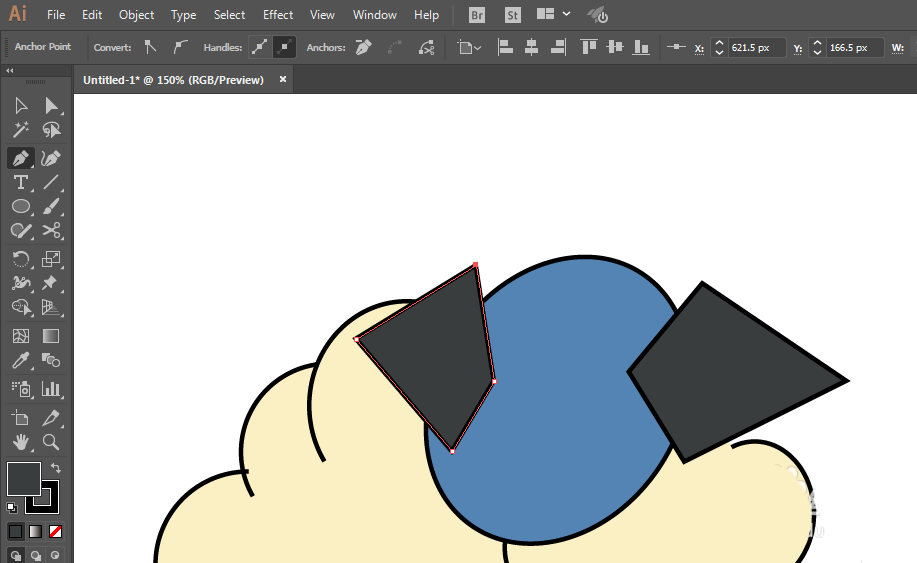Screen dimensions: 917x563
Task: Pick the Mesh tool
Action: 20,336
